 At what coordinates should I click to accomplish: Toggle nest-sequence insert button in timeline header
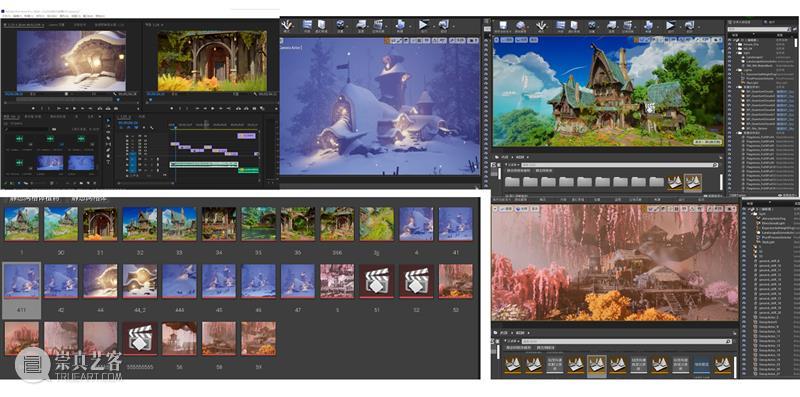121,128
